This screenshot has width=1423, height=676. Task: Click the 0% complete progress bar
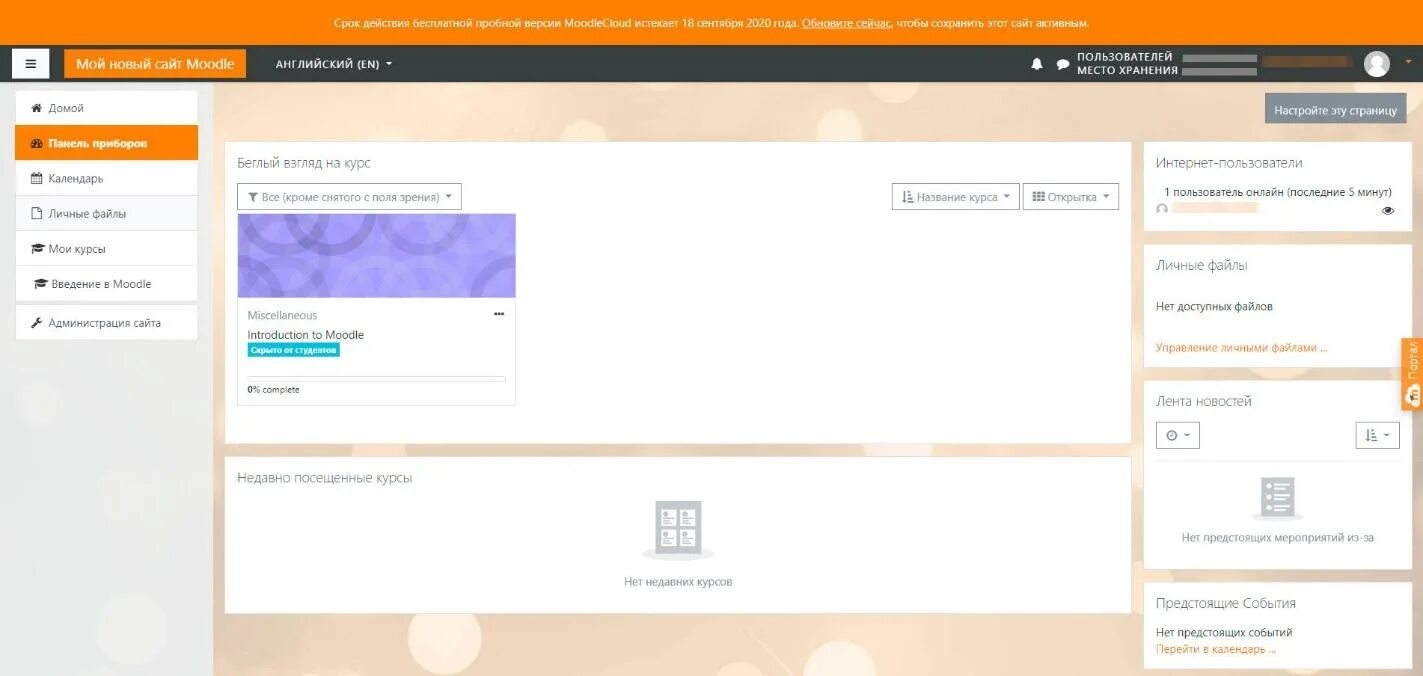376,379
